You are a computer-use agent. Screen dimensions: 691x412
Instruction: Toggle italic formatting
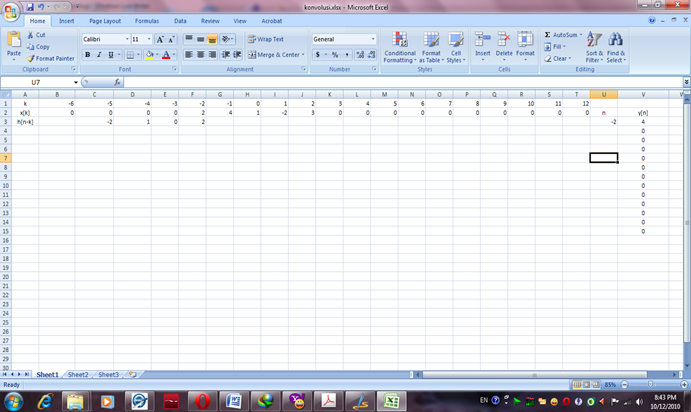[x=99, y=55]
